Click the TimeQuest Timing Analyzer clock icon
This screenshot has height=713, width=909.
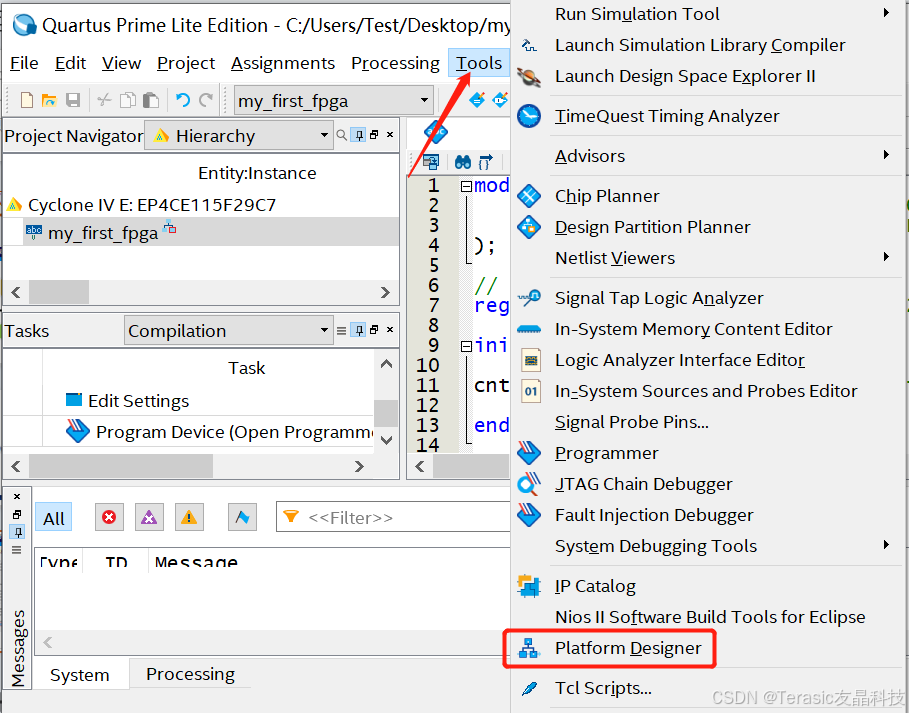529,116
